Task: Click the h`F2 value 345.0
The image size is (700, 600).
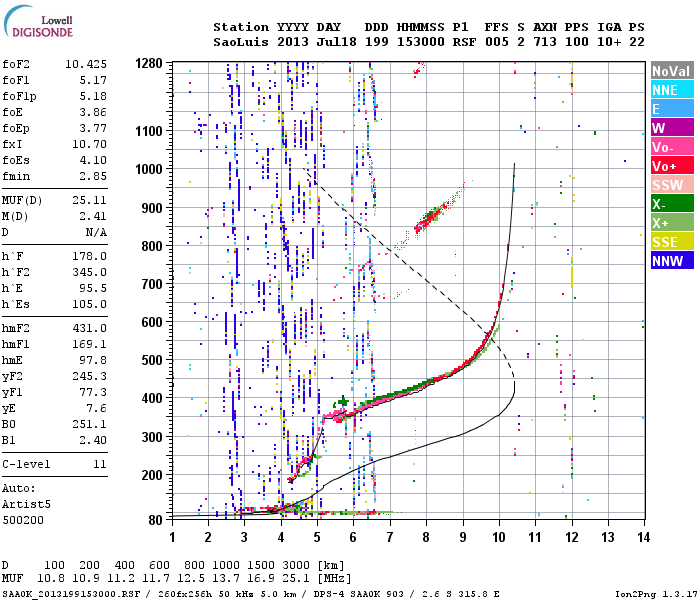Action: click(x=89, y=272)
